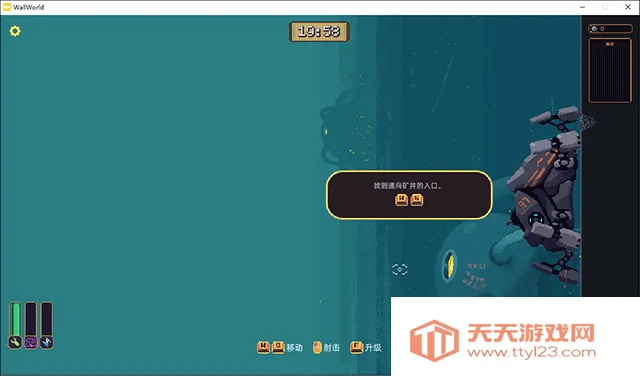Click the F key icon beside 升级
Screen dimensions: 640x376
pos(356,347)
